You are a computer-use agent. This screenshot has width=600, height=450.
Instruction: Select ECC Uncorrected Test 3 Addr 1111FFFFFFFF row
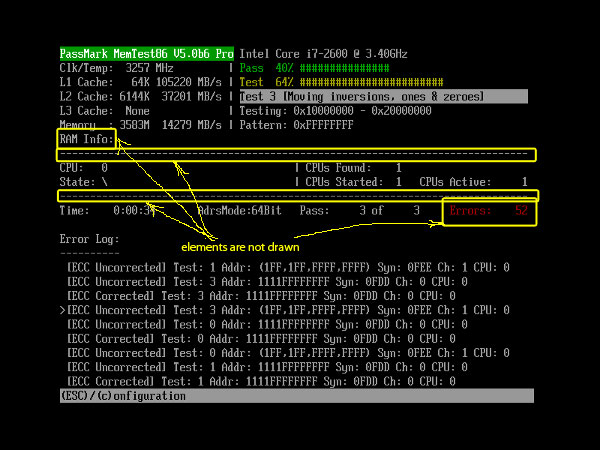[267, 282]
